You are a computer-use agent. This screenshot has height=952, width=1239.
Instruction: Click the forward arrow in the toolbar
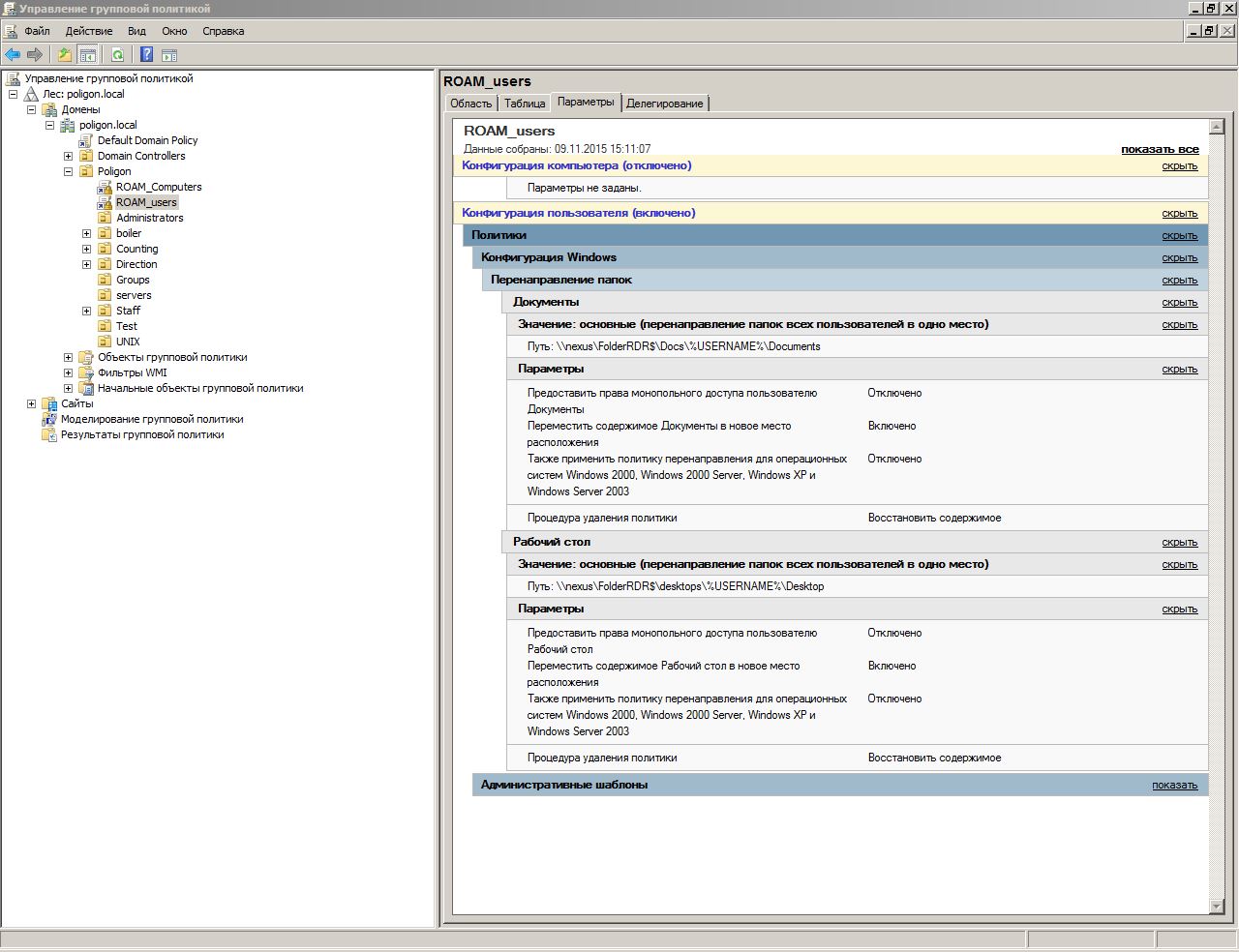point(35,54)
